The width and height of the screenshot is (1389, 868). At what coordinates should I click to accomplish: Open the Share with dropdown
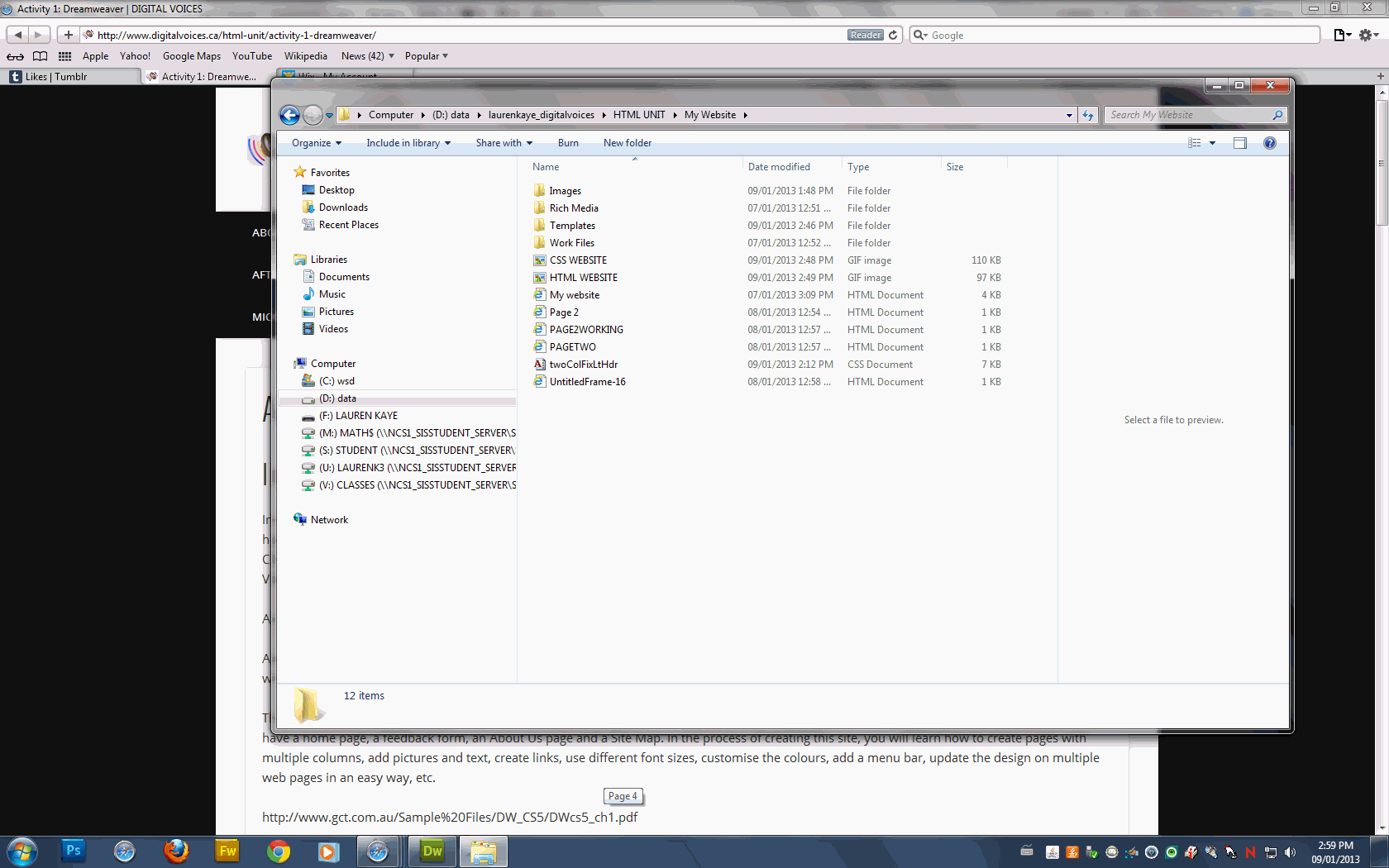tap(504, 143)
